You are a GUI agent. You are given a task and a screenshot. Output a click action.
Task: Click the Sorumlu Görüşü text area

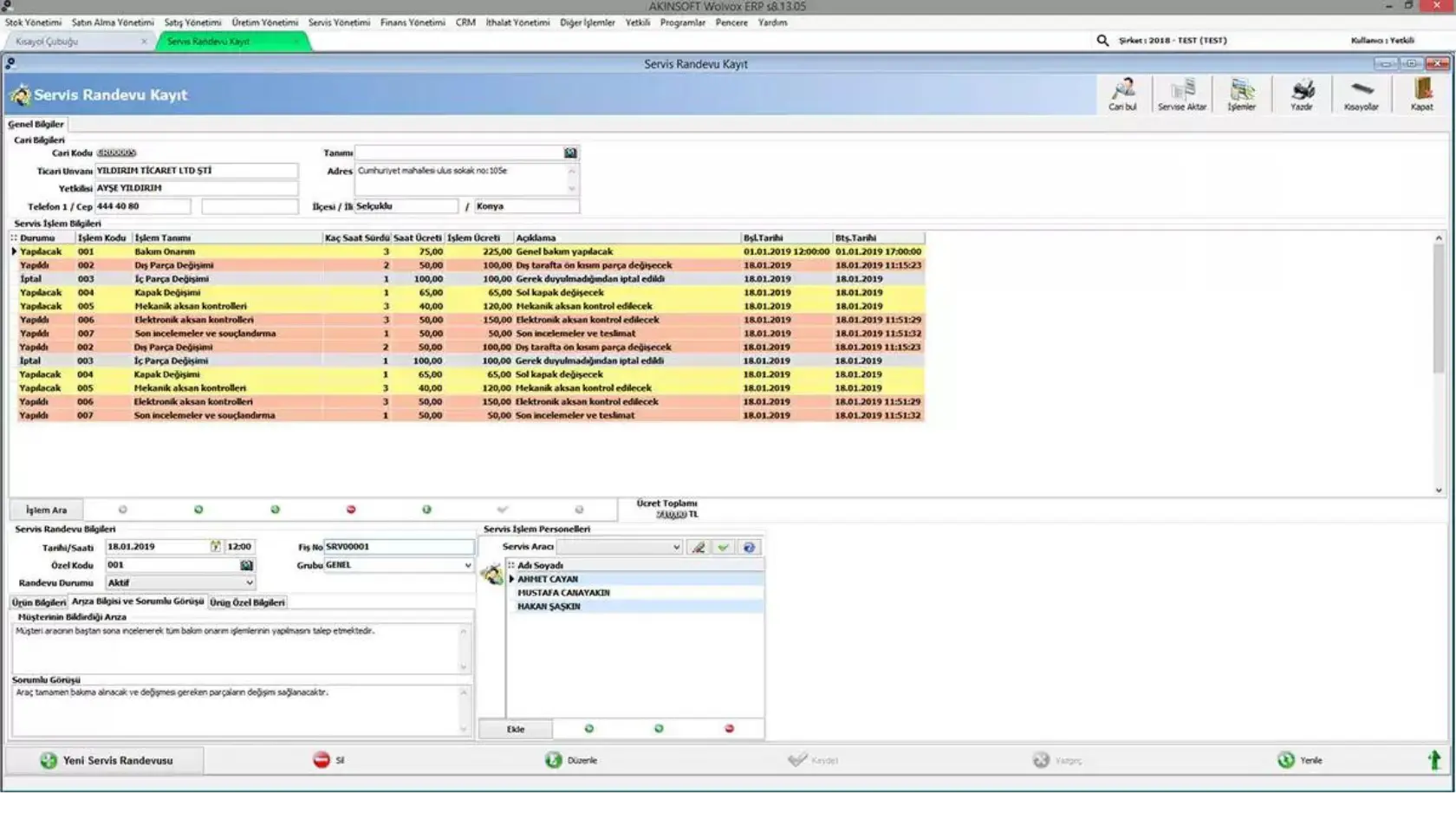click(241, 711)
